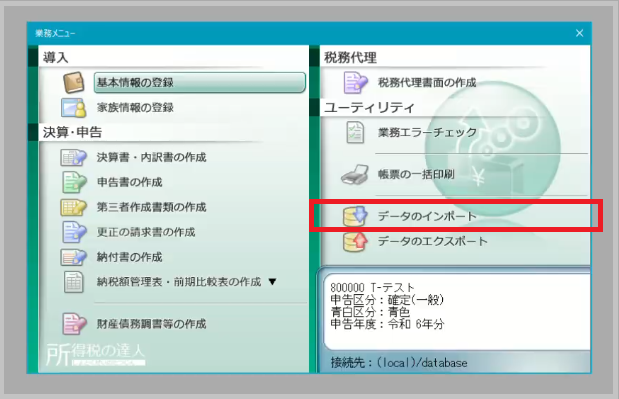Click the database import icon with blue arrow
Viewport: 619px width, 399px height.
(355, 216)
